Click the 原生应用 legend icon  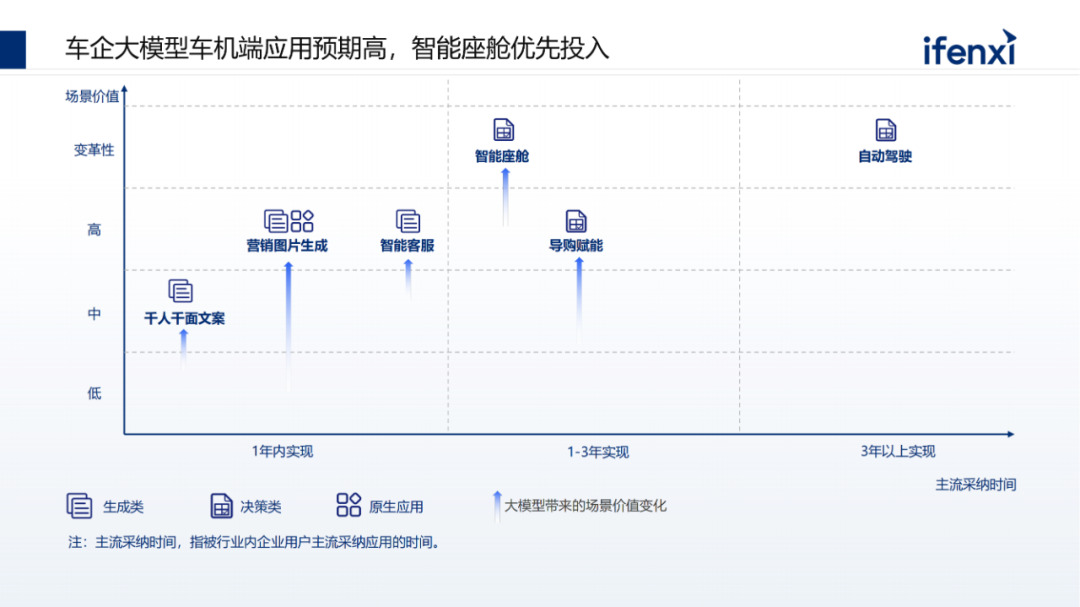(349, 505)
